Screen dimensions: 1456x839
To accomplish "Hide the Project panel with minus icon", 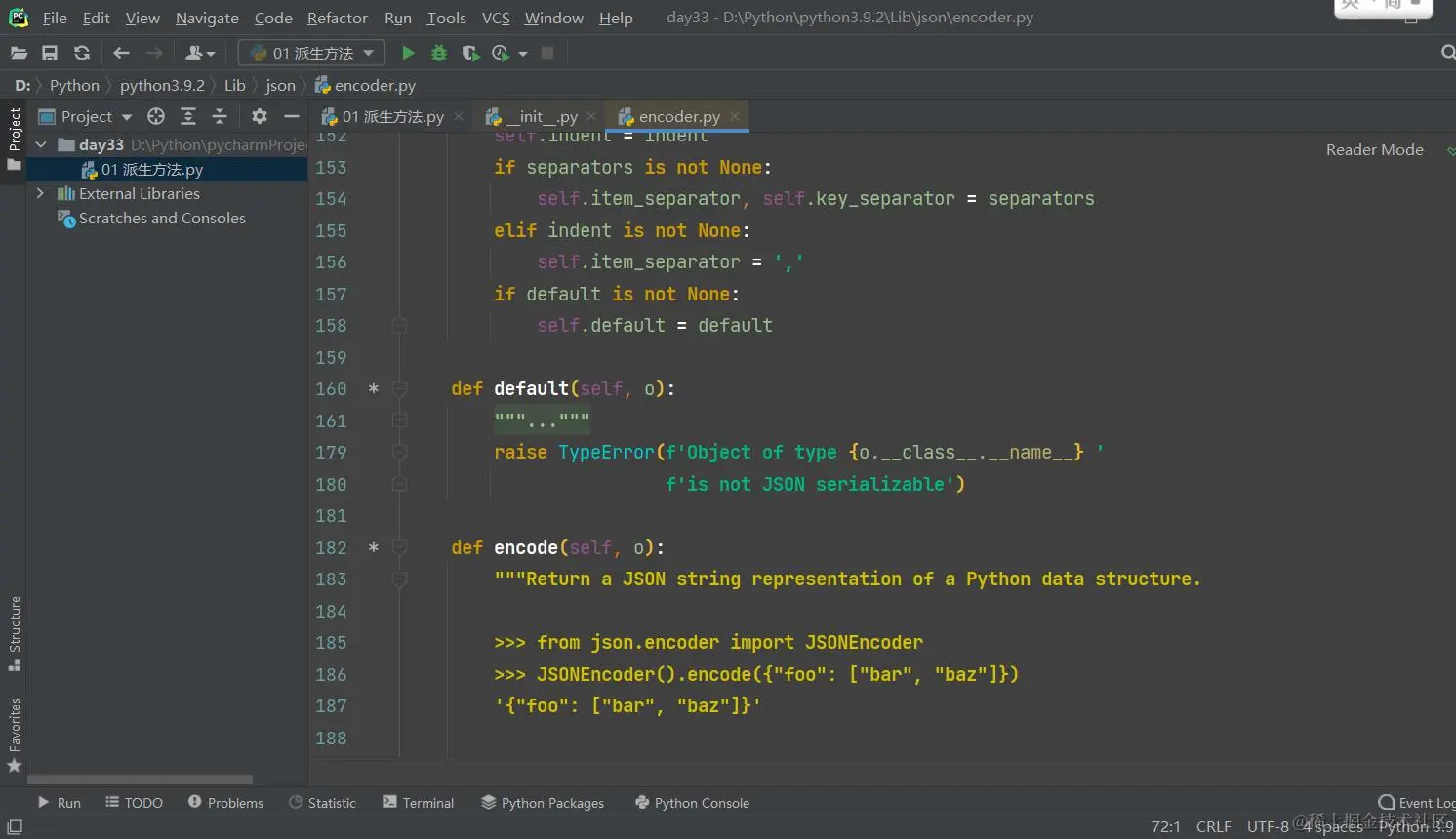I will click(x=291, y=116).
